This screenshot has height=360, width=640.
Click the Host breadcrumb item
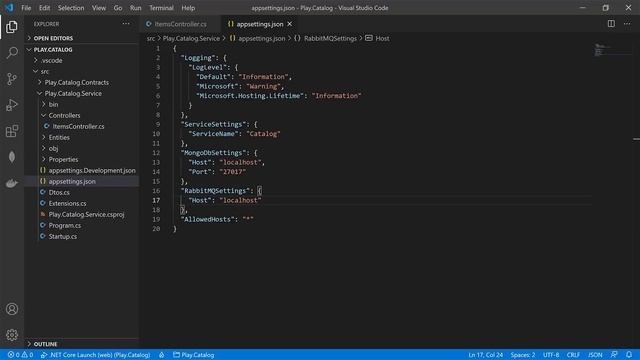378,38
